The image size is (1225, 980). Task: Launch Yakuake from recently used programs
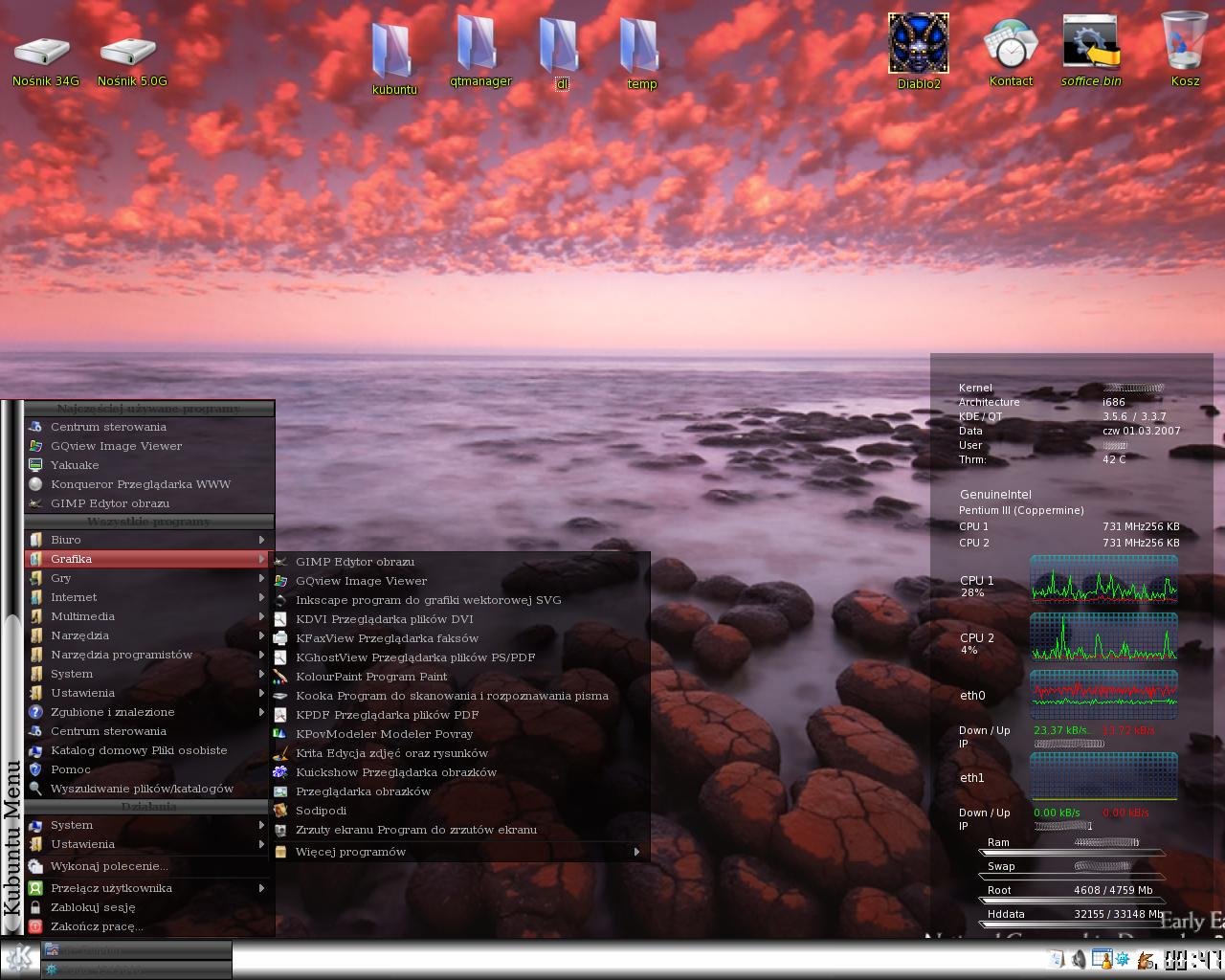pos(147,465)
